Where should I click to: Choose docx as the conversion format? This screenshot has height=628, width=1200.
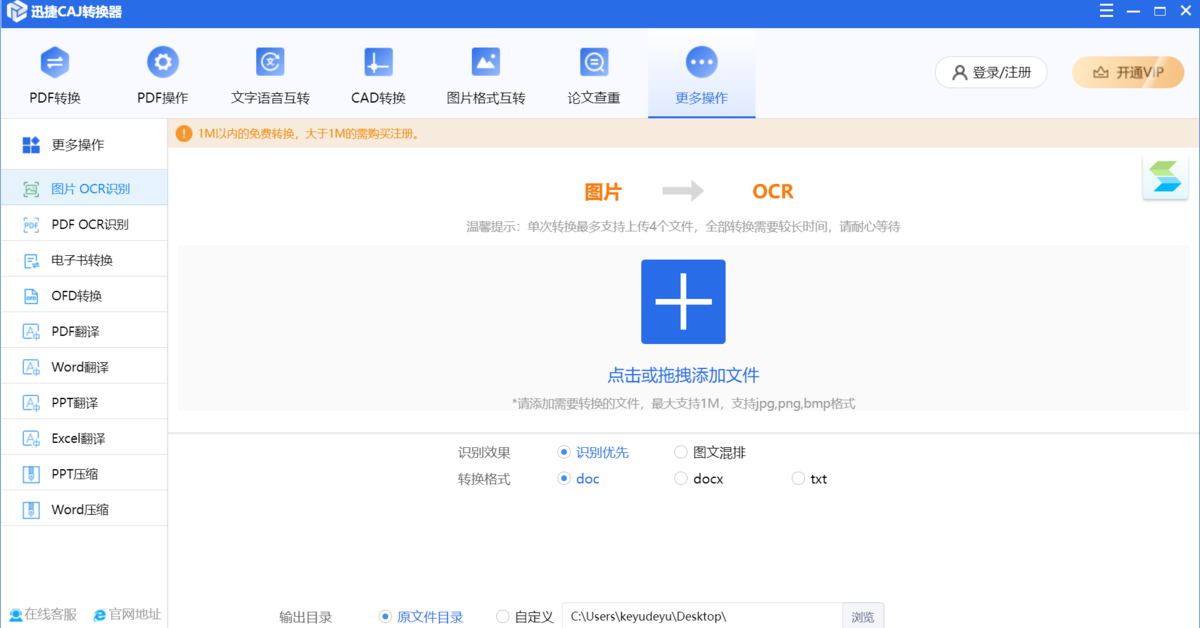click(x=681, y=478)
